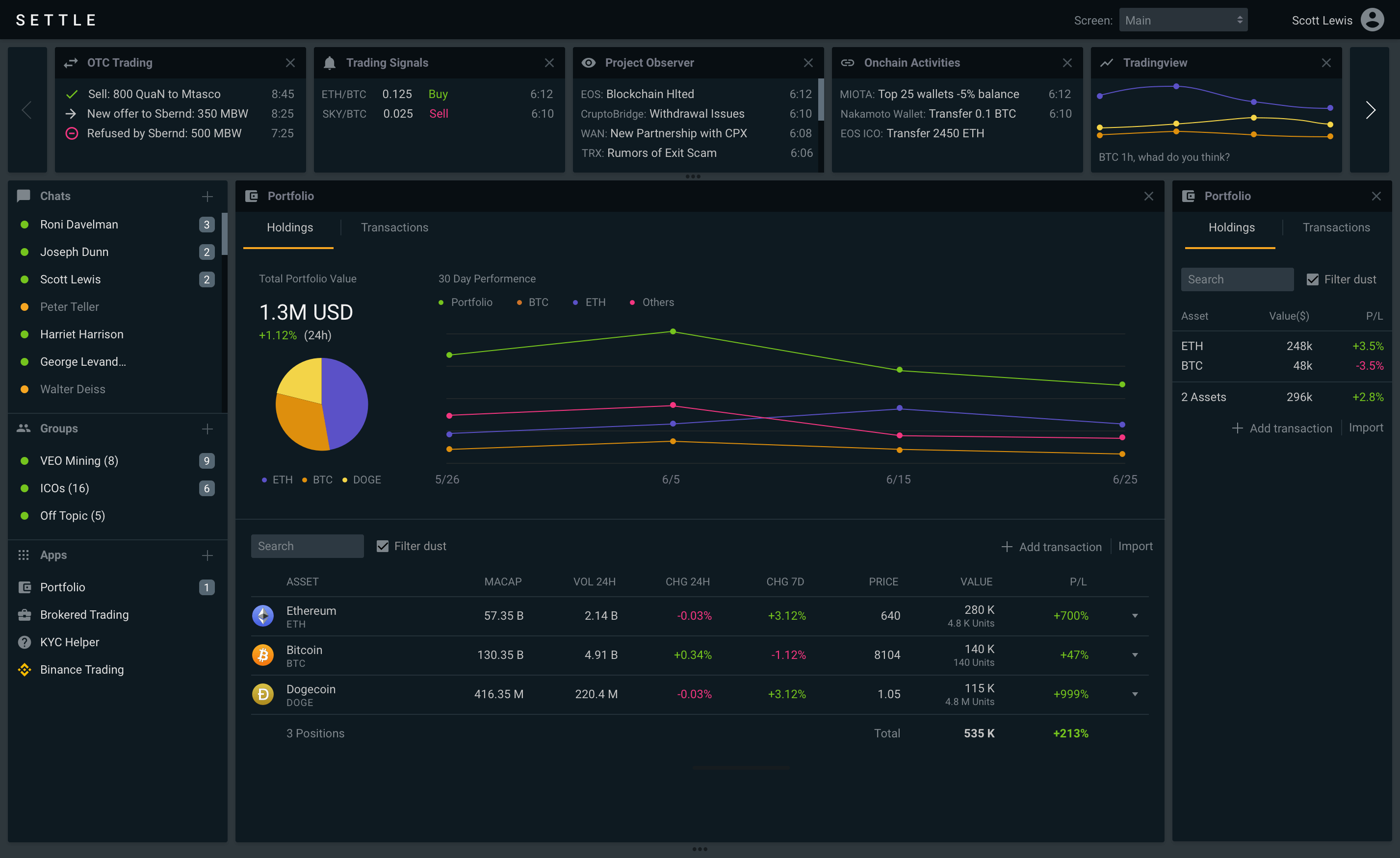The image size is (1400, 858).
Task: Click Import link in side Portfolio panel
Action: tap(1366, 428)
